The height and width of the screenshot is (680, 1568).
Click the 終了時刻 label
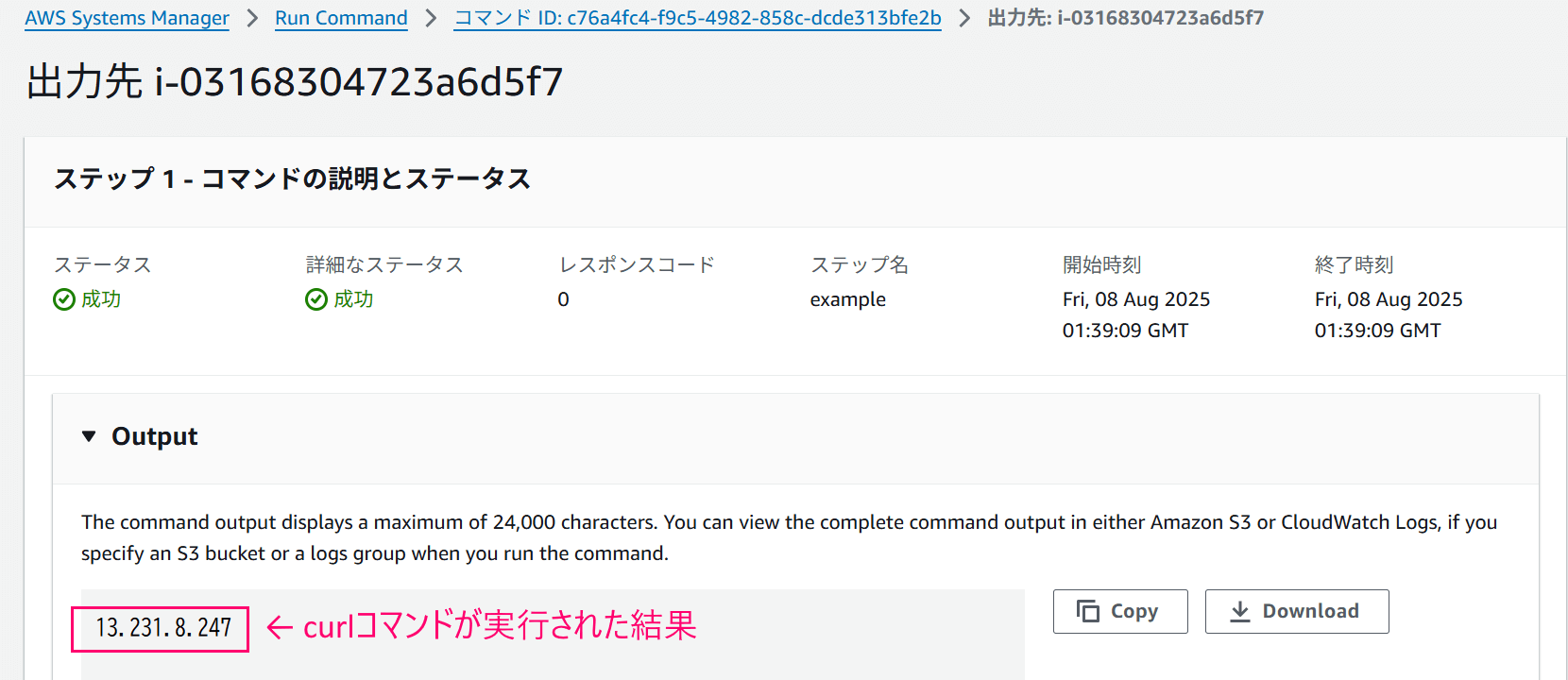(1355, 264)
